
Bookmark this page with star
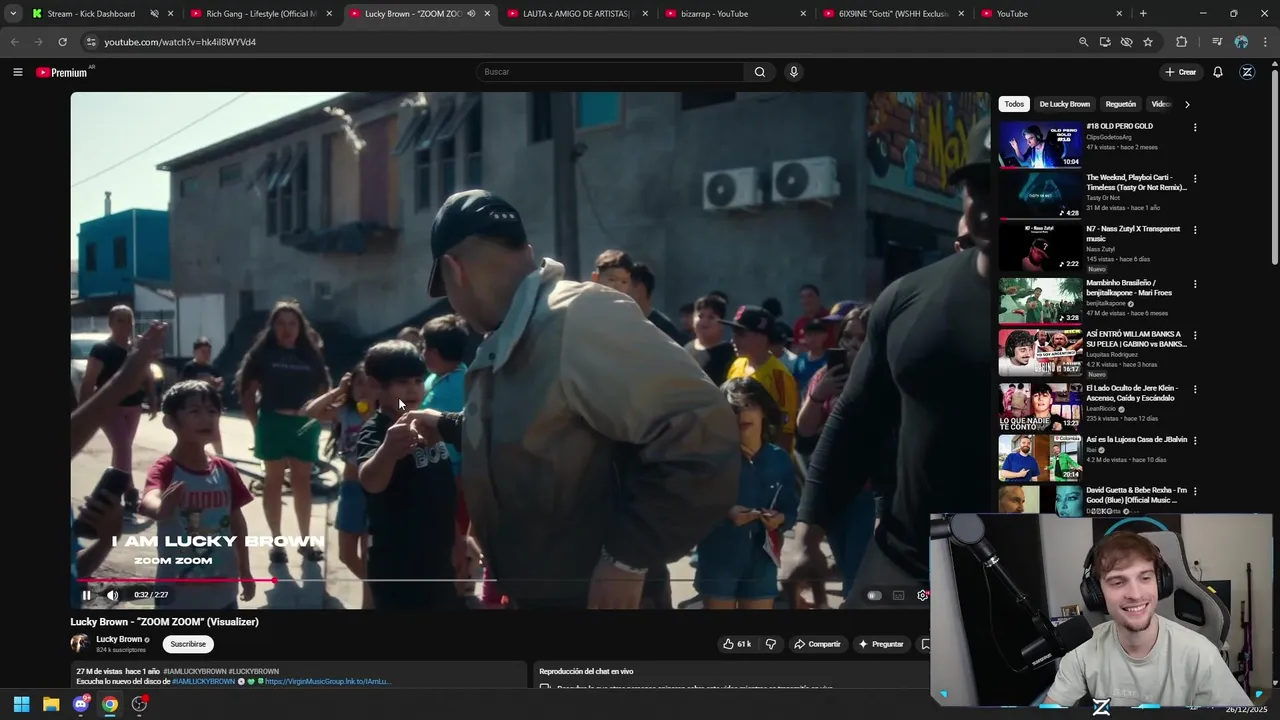(1148, 42)
